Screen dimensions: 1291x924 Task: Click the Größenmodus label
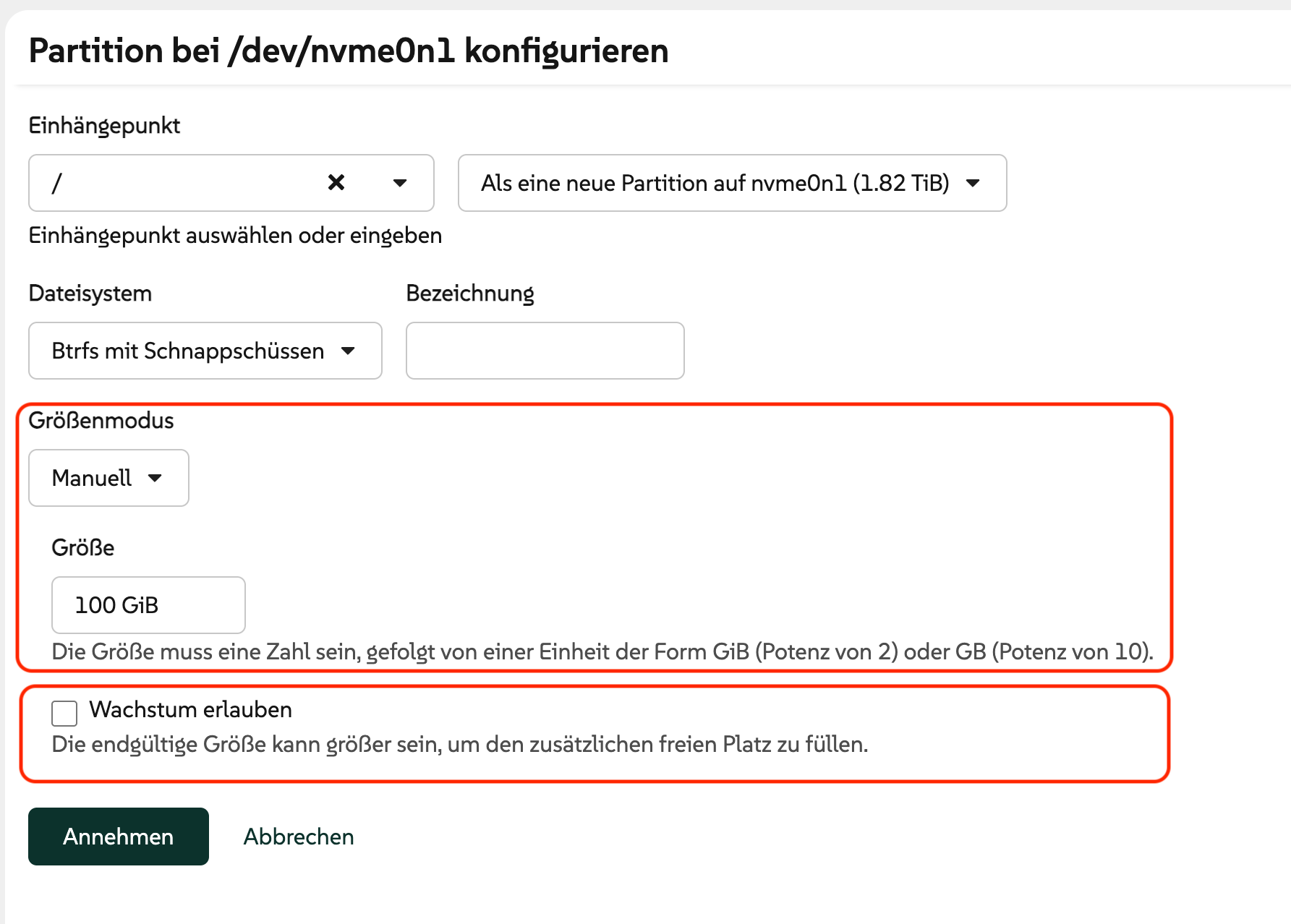[x=101, y=421]
